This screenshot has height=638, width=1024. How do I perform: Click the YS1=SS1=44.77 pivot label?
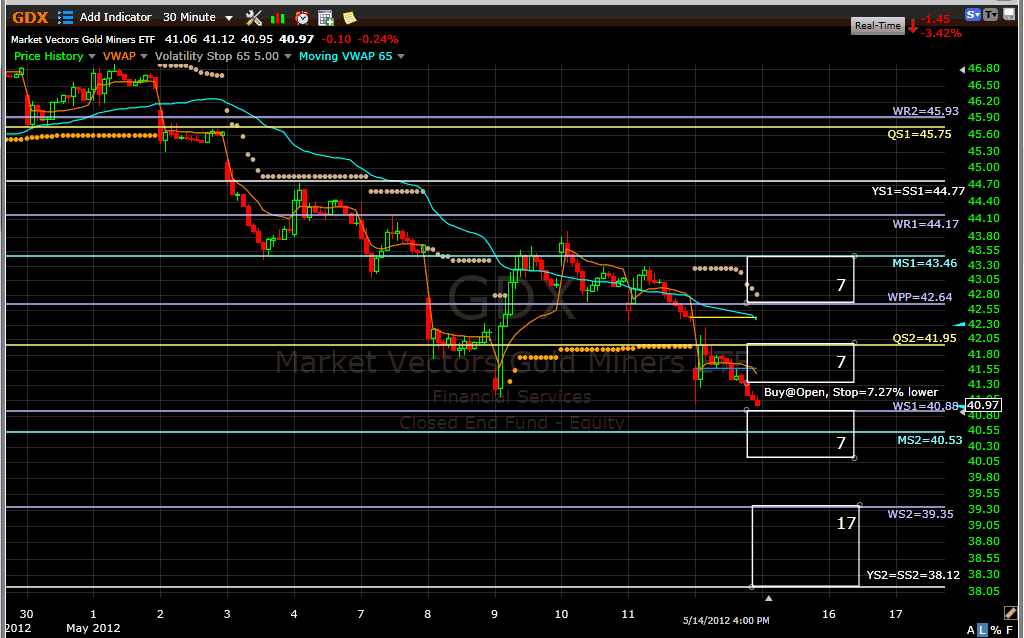(x=918, y=191)
